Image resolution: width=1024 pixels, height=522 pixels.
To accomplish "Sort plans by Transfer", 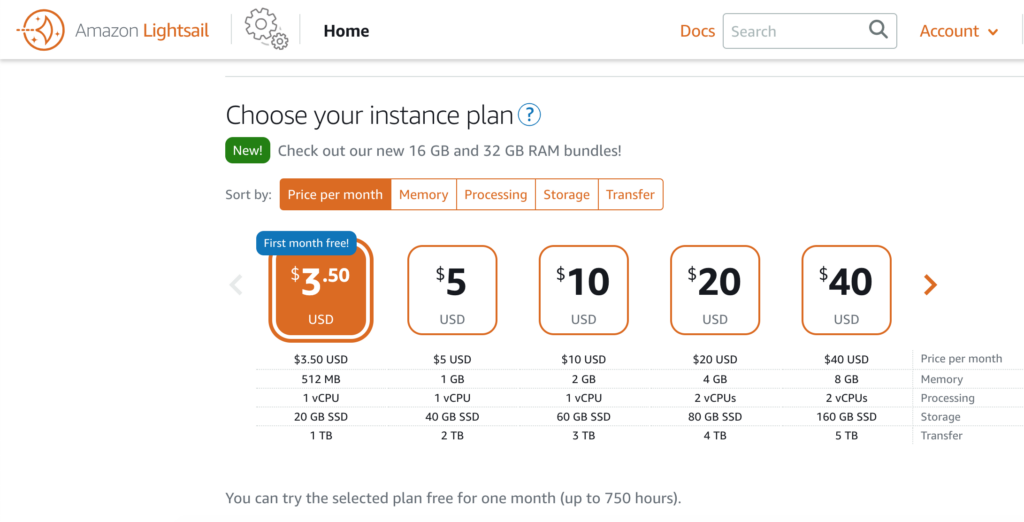I will coord(630,194).
